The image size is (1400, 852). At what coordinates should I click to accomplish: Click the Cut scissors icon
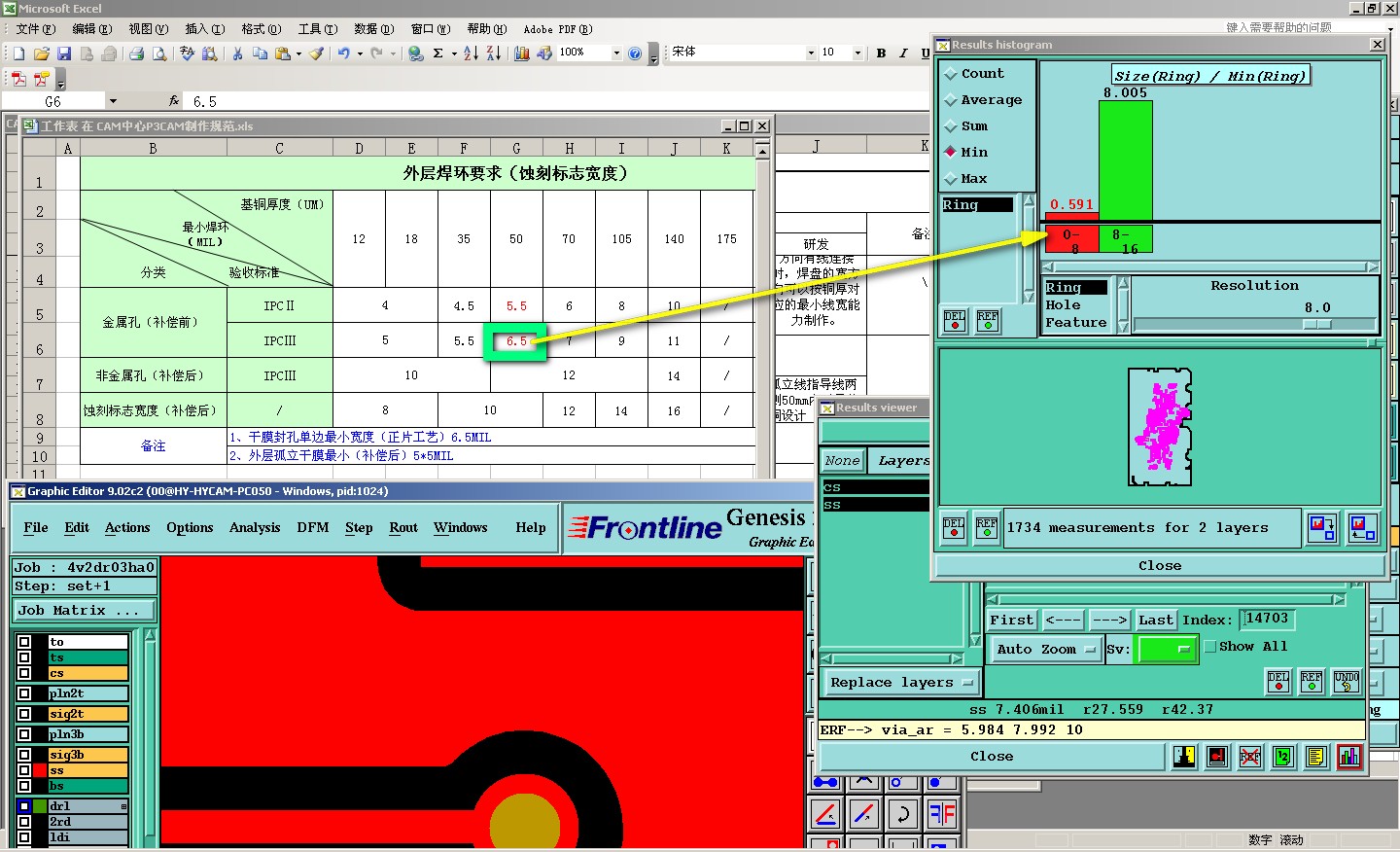click(x=237, y=53)
